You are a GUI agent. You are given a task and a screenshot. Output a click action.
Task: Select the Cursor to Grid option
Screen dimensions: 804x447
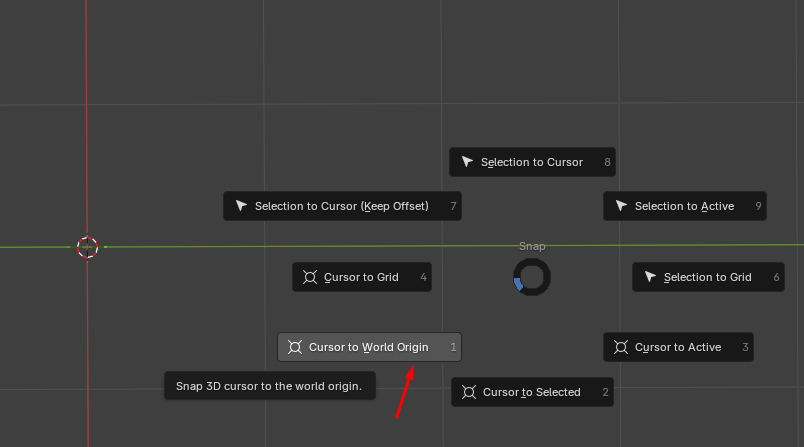tap(361, 277)
